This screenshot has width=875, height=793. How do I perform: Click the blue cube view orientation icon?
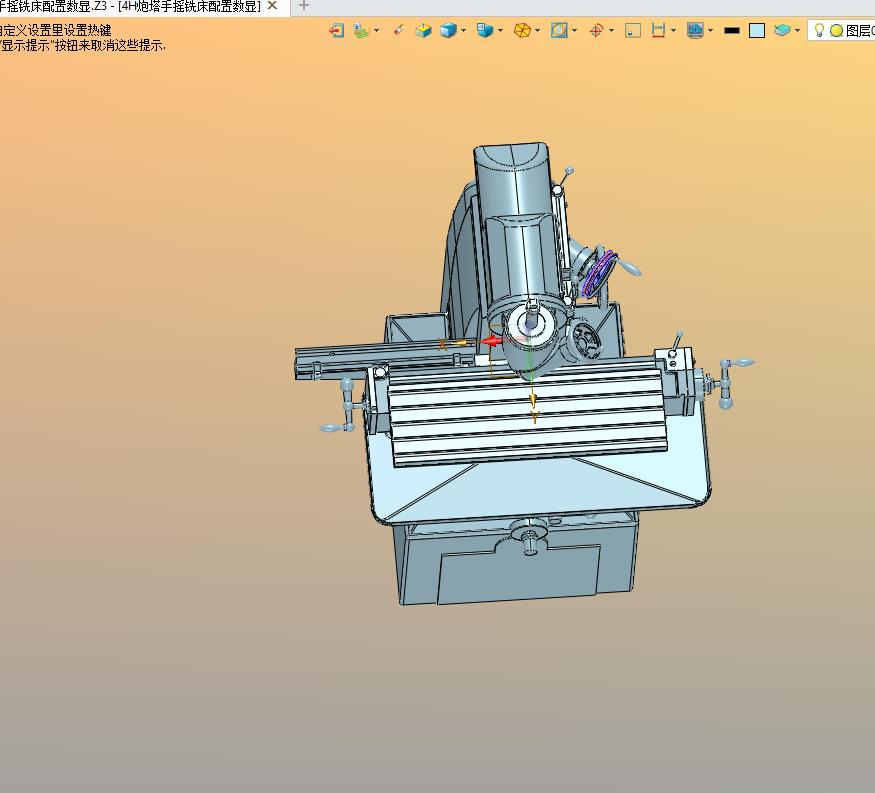pos(484,30)
